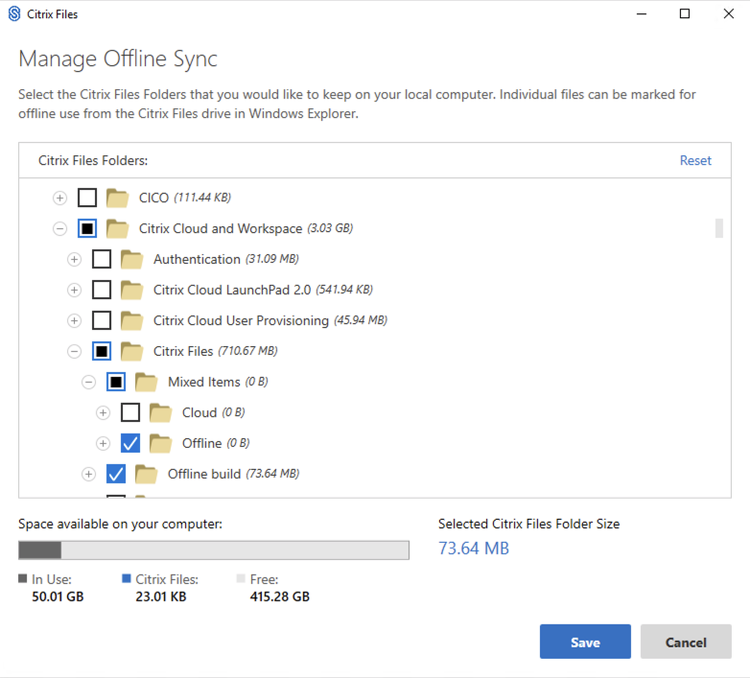
Task: Collapse the Mixed Items folder
Action: pos(88,382)
